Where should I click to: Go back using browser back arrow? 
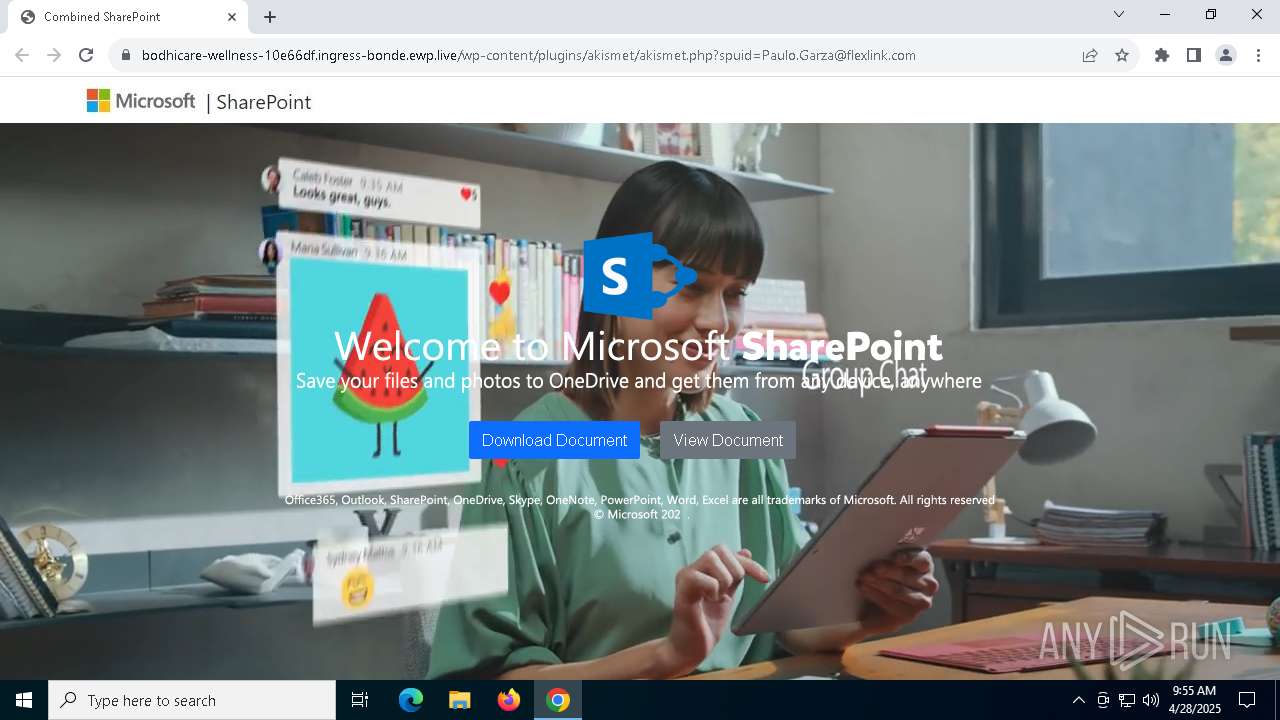[22, 55]
